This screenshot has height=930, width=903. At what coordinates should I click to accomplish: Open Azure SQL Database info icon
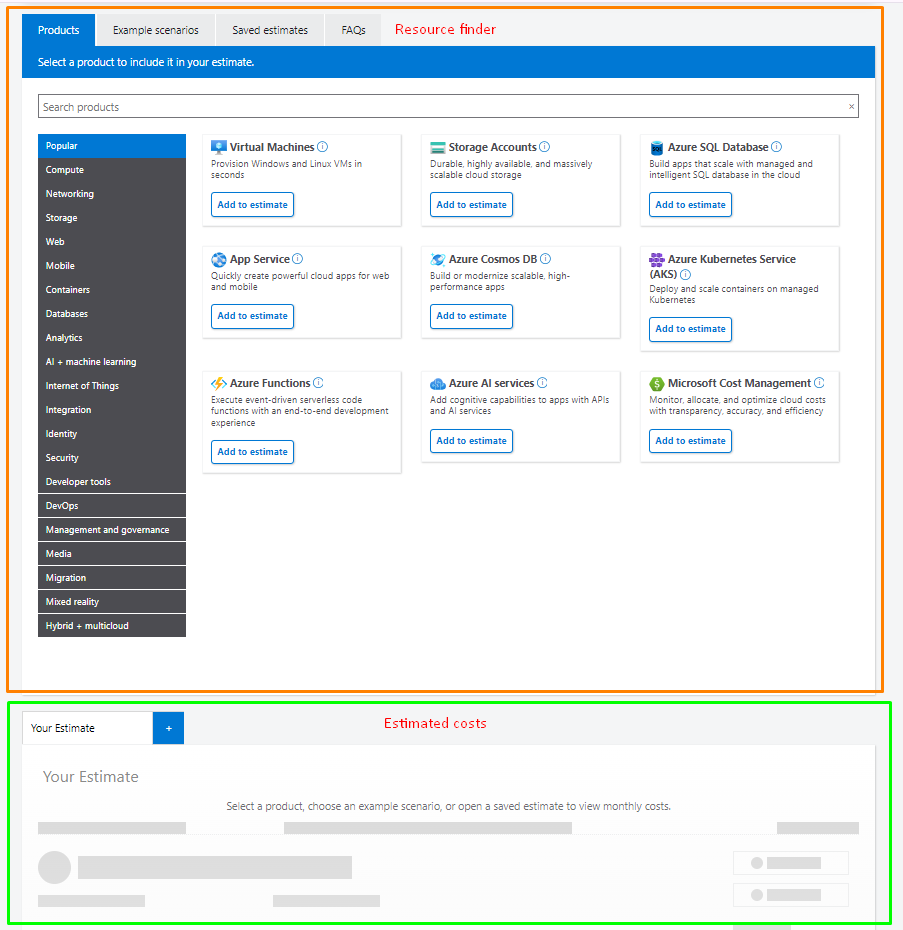[776, 146]
